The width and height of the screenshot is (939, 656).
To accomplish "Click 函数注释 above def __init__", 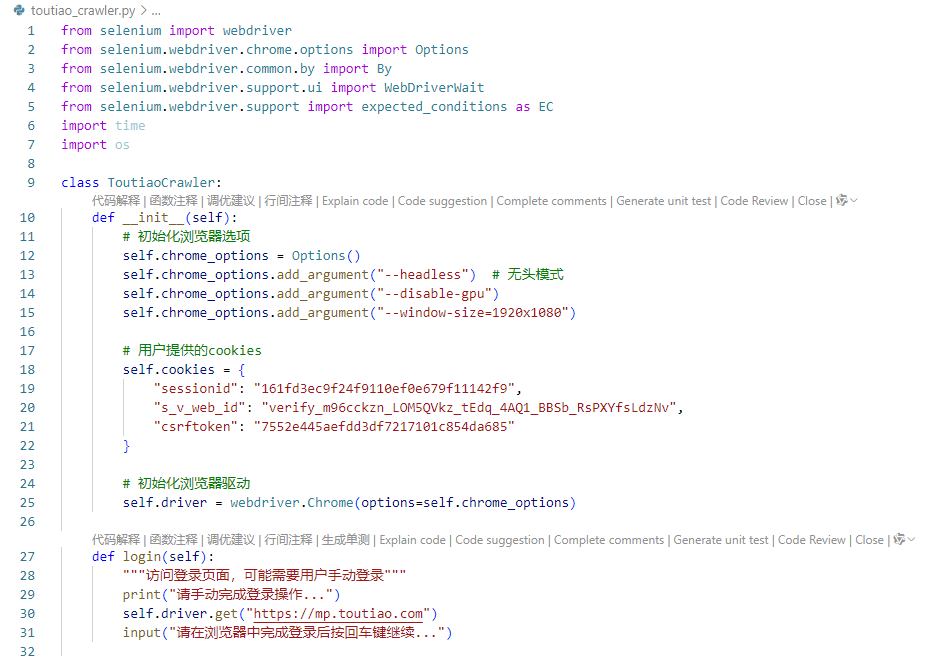I will (173, 201).
